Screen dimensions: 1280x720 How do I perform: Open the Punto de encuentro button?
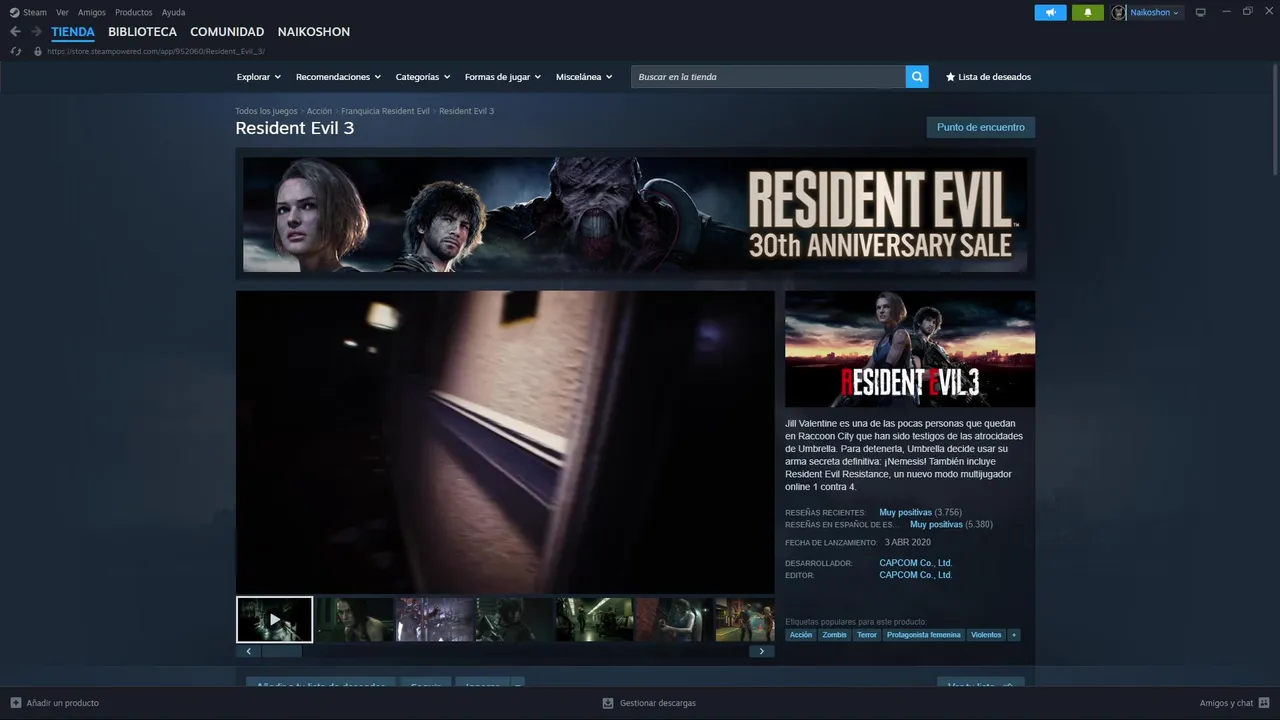pyautogui.click(x=980, y=127)
